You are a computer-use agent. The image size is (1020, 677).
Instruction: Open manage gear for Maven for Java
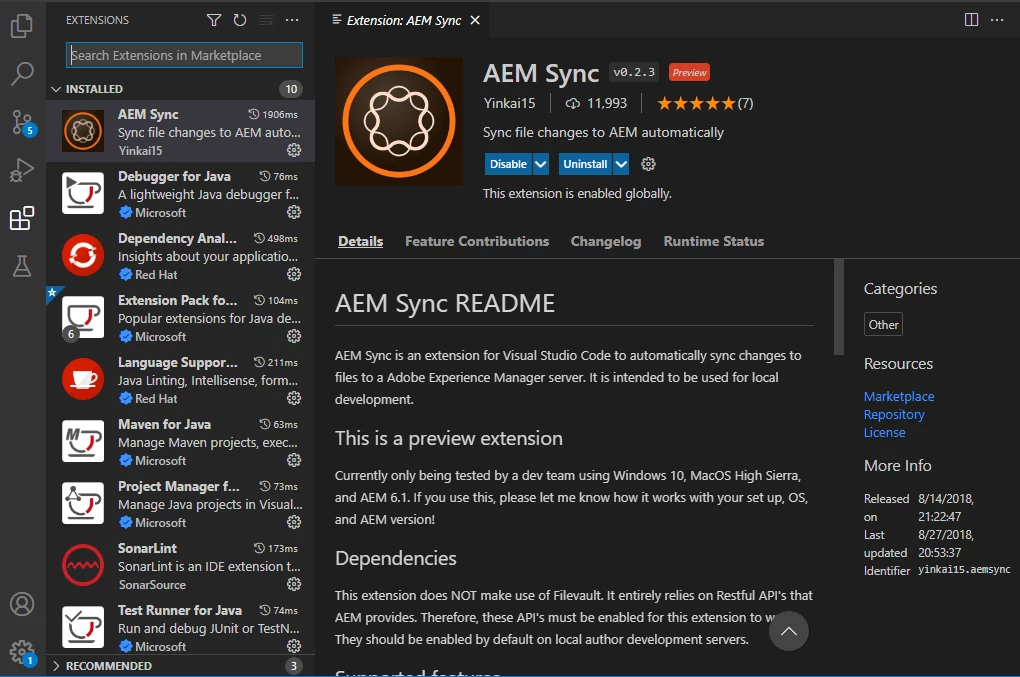pyautogui.click(x=294, y=460)
